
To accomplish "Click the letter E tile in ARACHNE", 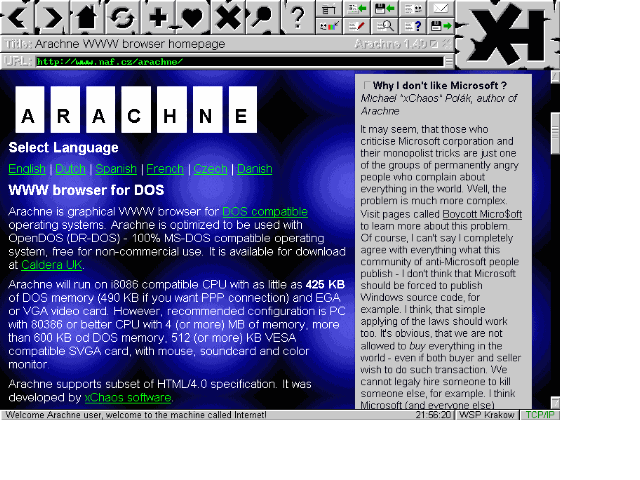I will [242, 109].
